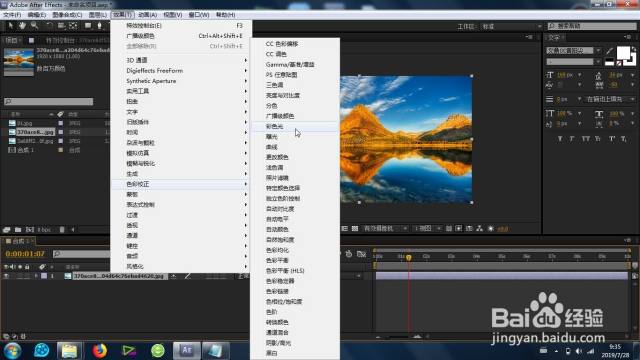
Task: Click the Project panel search field
Action: click(x=48, y=101)
